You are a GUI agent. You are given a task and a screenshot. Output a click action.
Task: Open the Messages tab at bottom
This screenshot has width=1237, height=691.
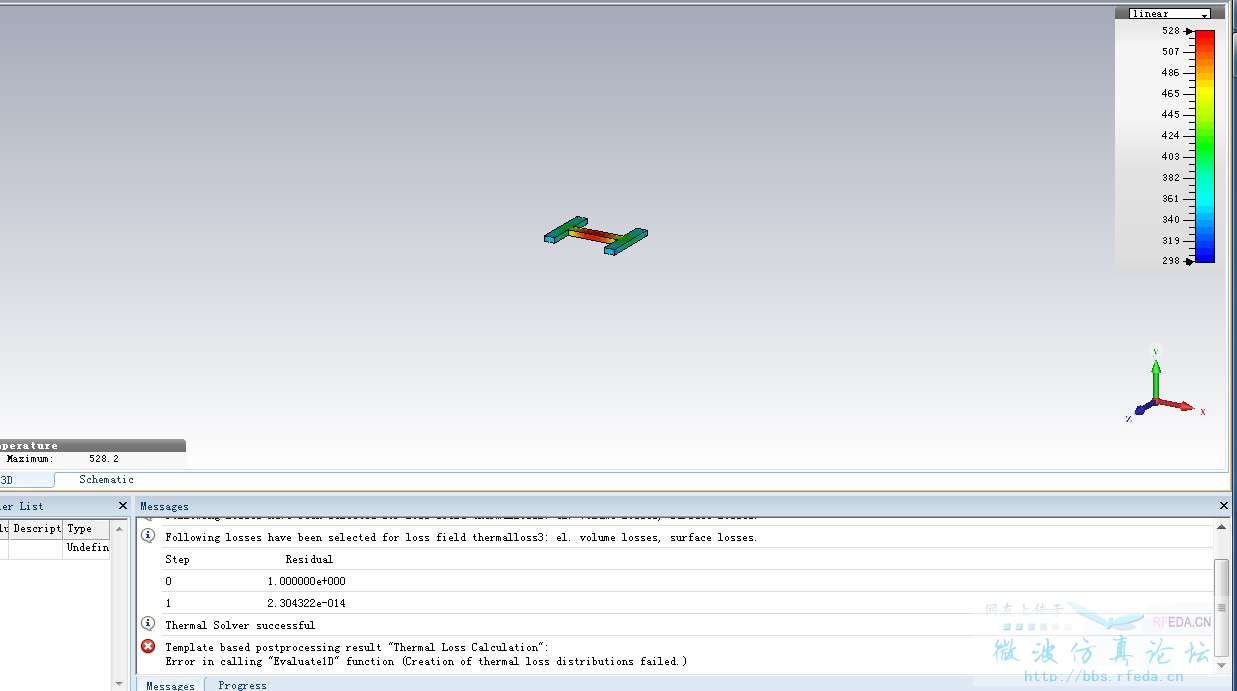click(170, 685)
